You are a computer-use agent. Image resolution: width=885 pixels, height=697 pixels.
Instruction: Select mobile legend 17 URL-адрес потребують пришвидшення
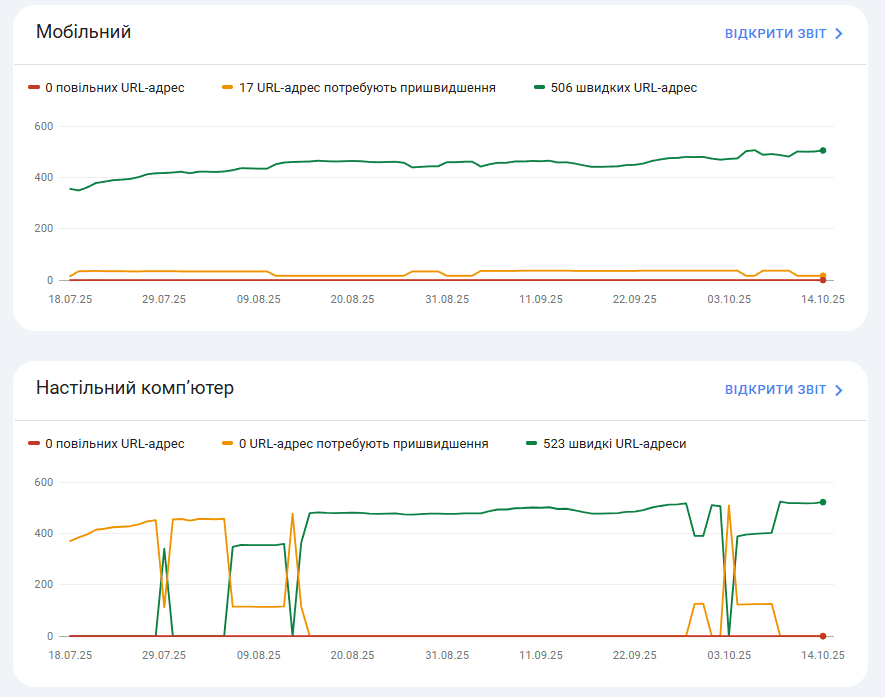click(x=359, y=88)
